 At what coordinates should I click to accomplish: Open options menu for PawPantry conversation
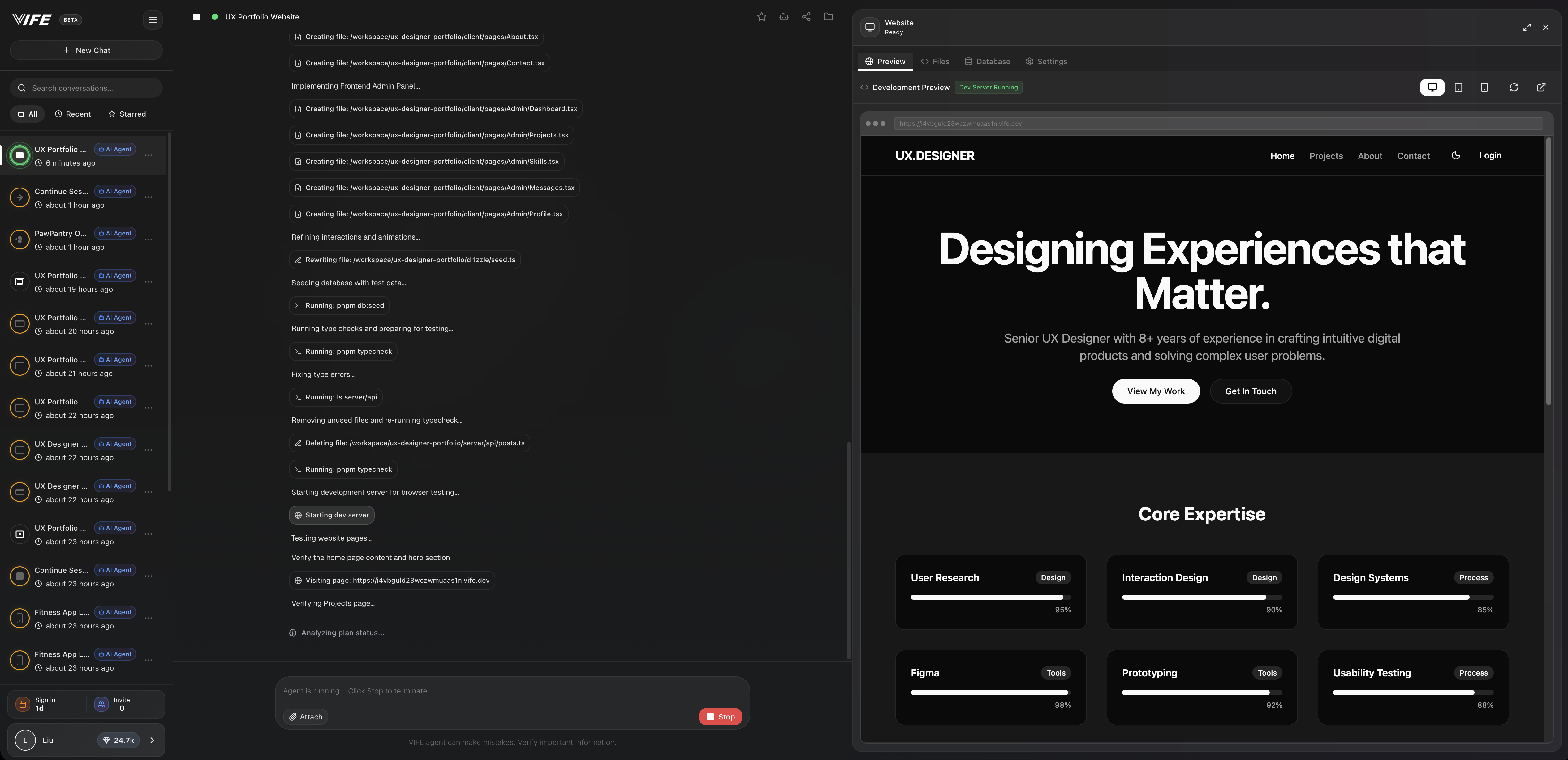(149, 240)
